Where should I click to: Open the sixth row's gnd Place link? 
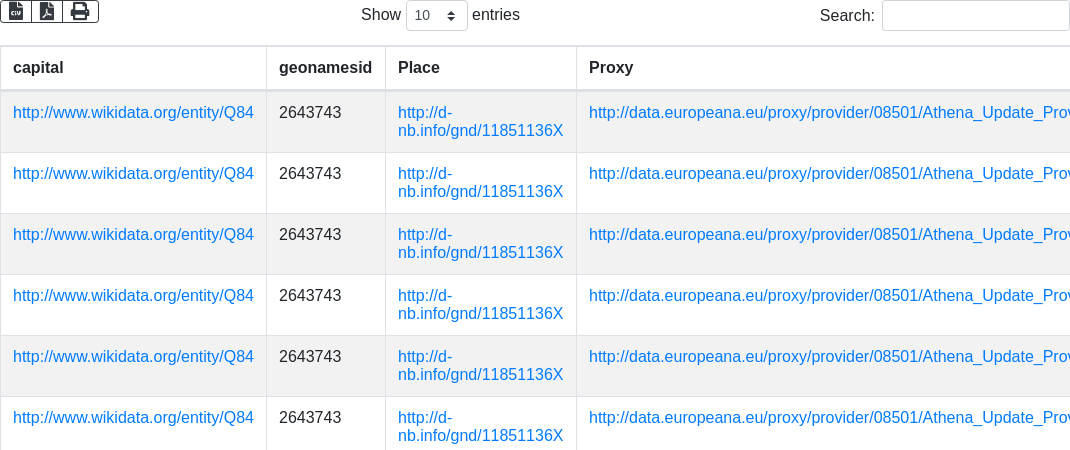480,427
